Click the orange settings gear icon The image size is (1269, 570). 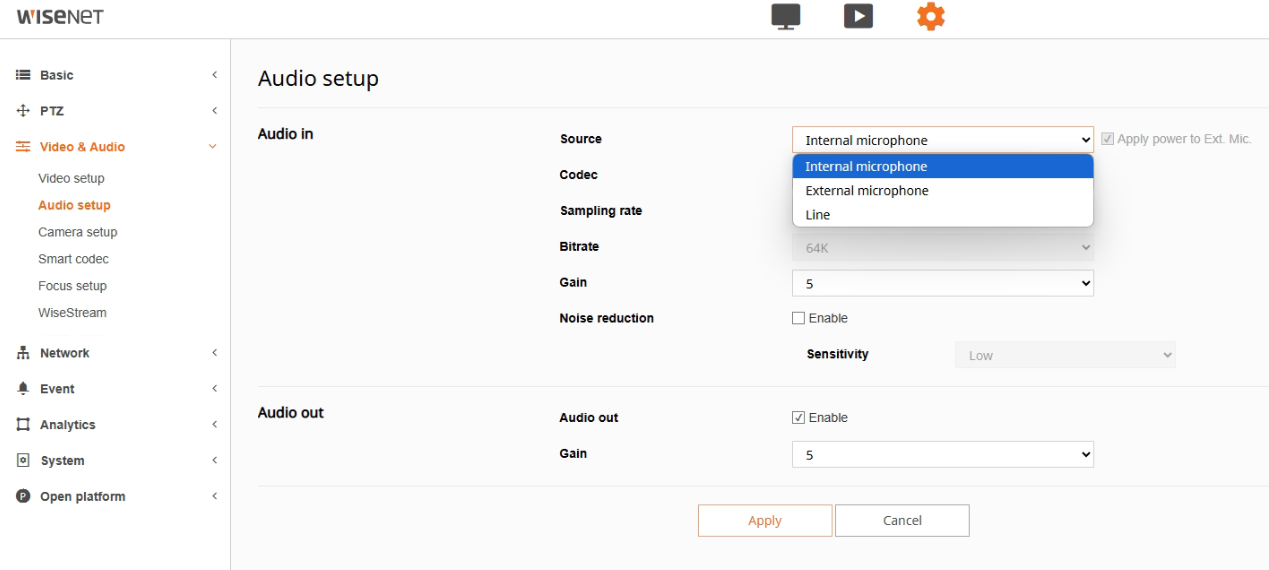point(931,16)
